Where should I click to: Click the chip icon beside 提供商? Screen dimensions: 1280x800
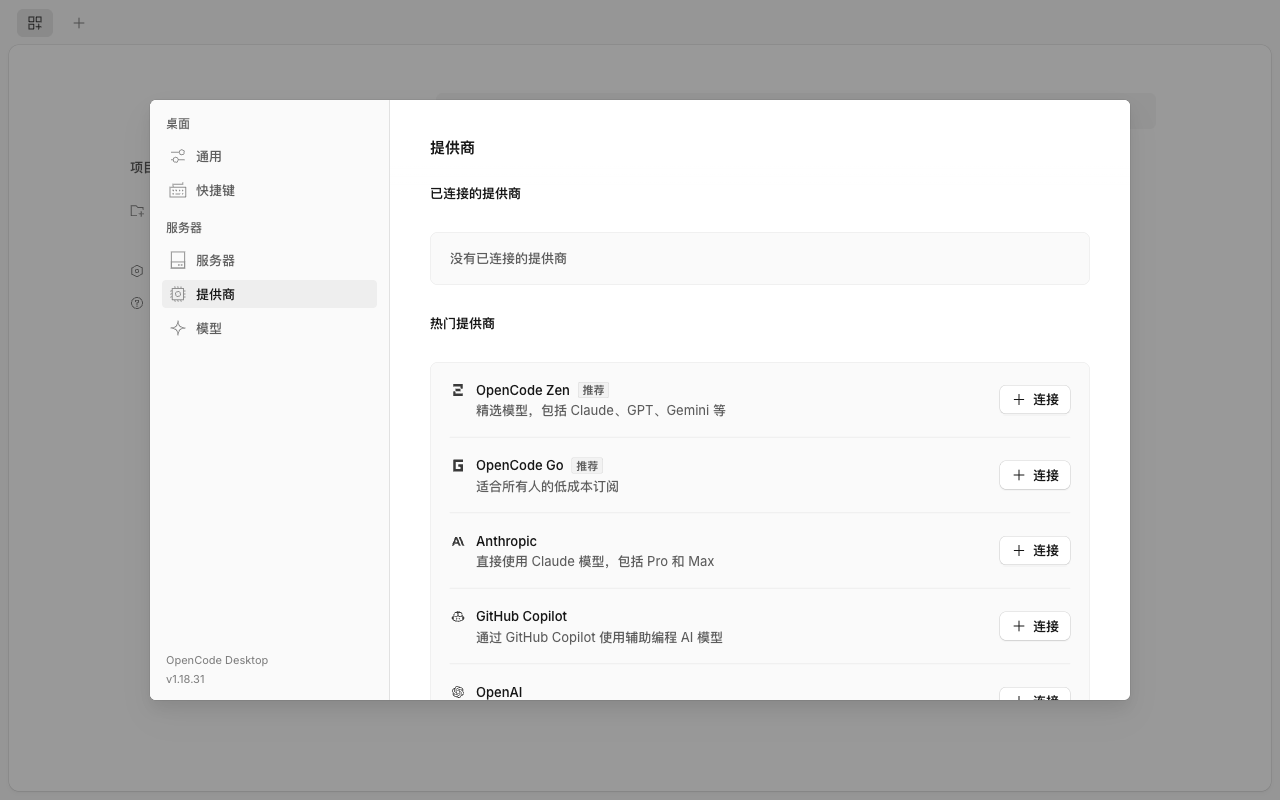(x=178, y=294)
